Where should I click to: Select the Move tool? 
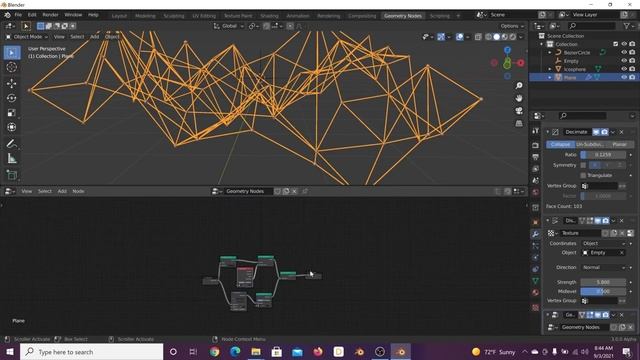(x=12, y=83)
